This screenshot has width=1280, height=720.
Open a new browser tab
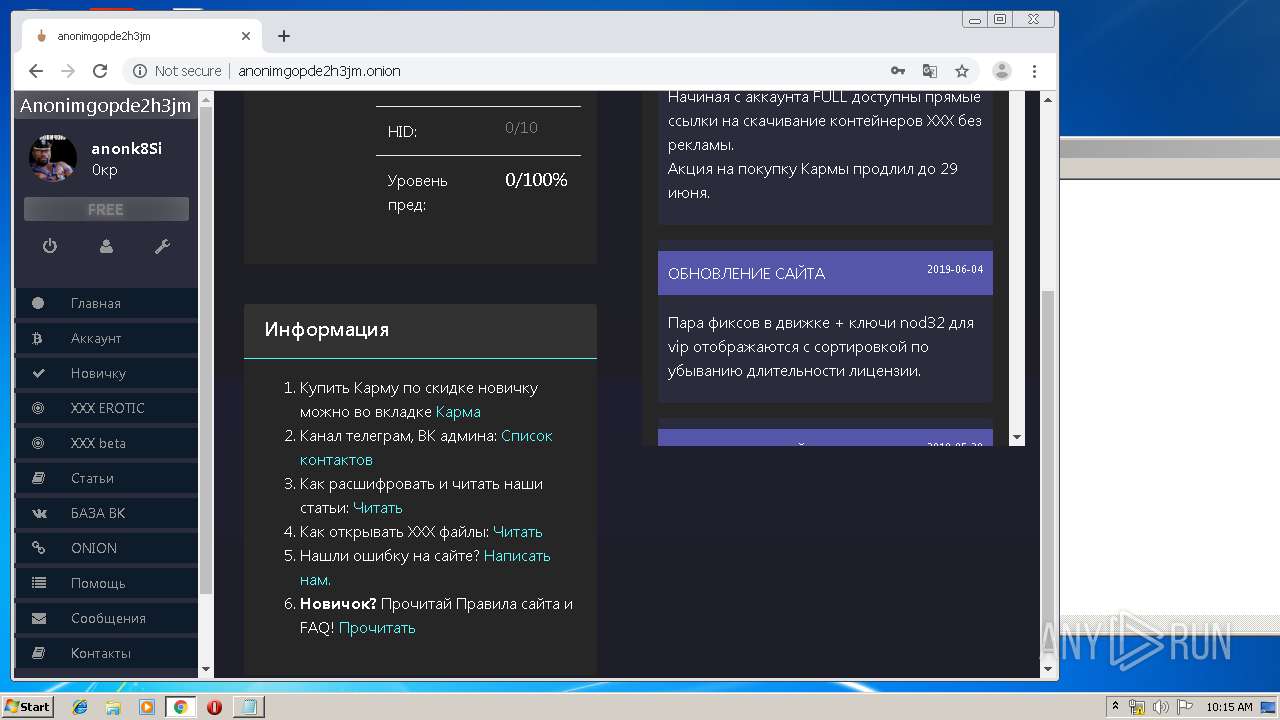[284, 36]
